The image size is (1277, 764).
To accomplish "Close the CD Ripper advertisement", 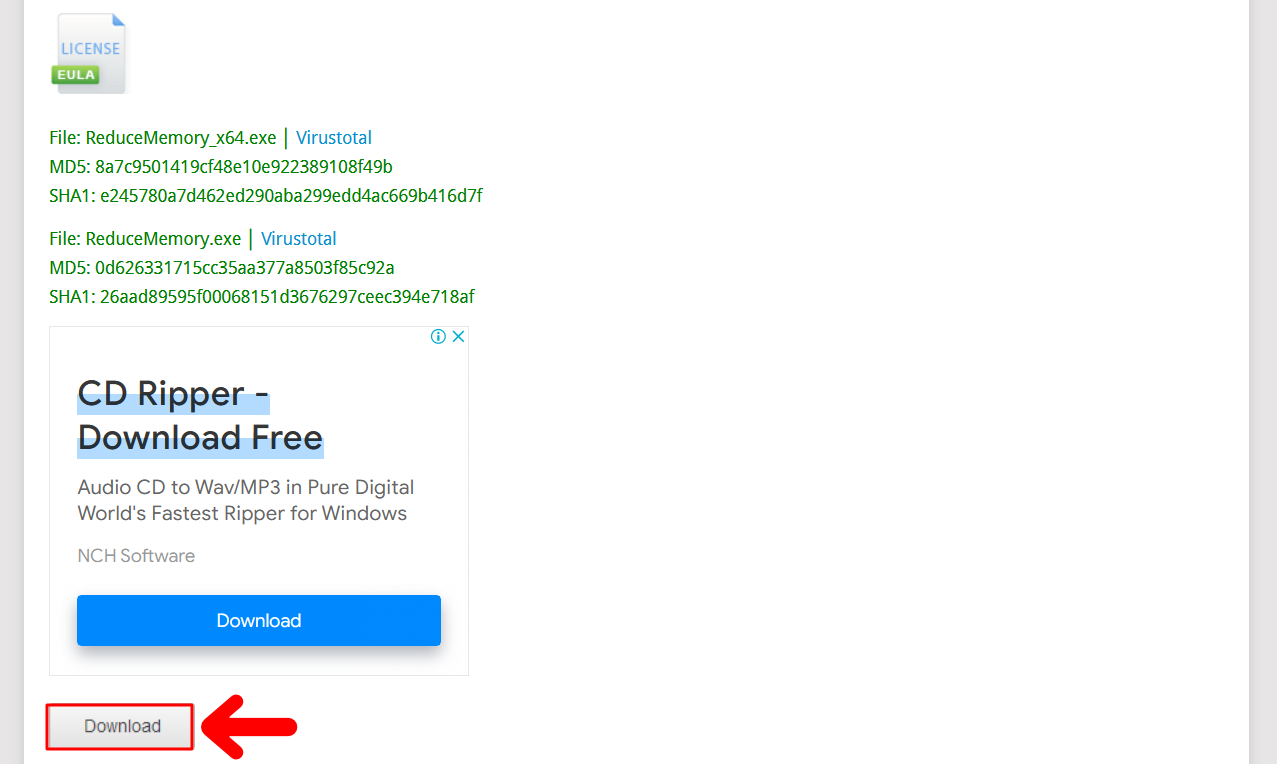I will (x=458, y=337).
